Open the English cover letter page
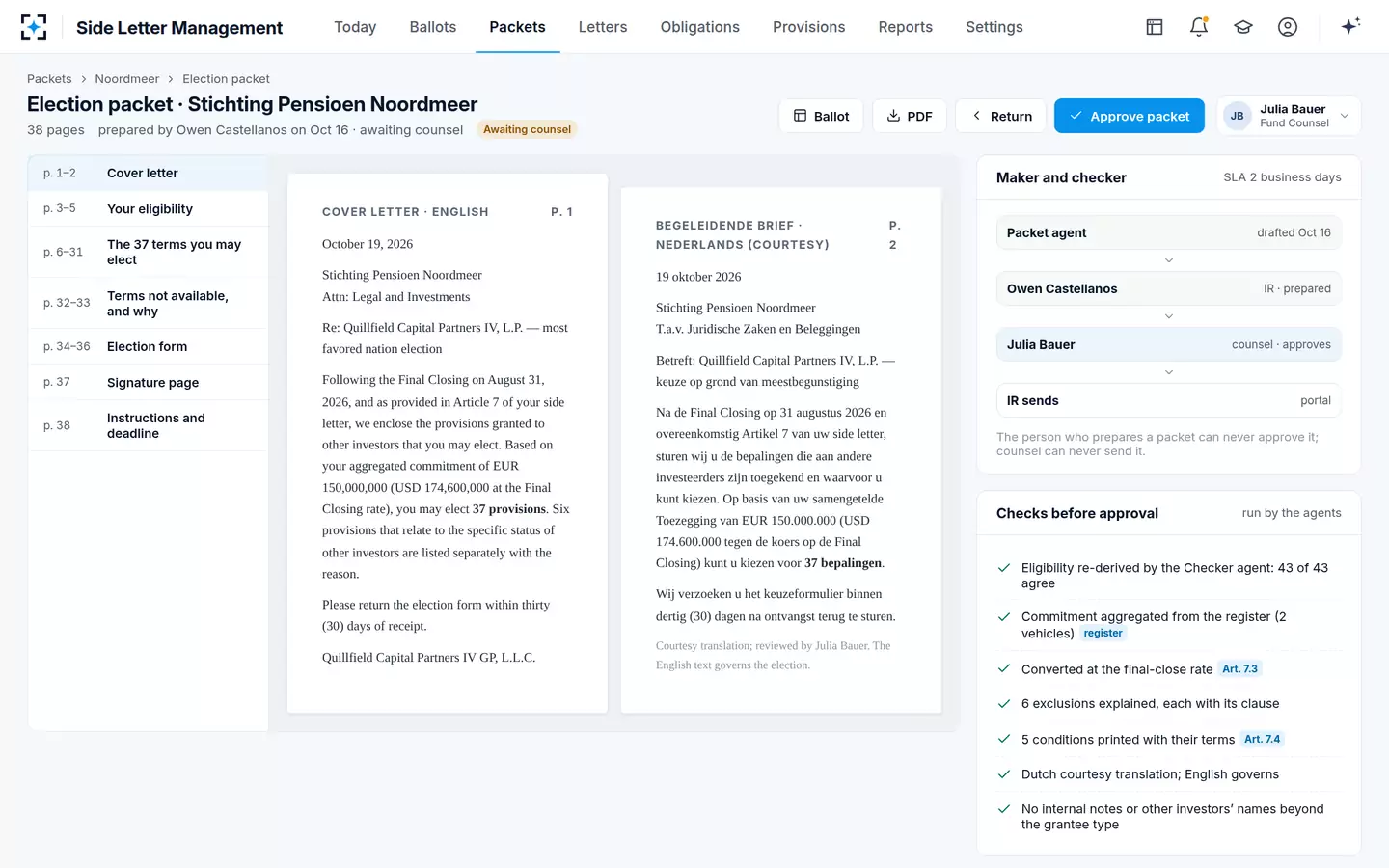Screen dimensions: 1389x868 point(448,444)
